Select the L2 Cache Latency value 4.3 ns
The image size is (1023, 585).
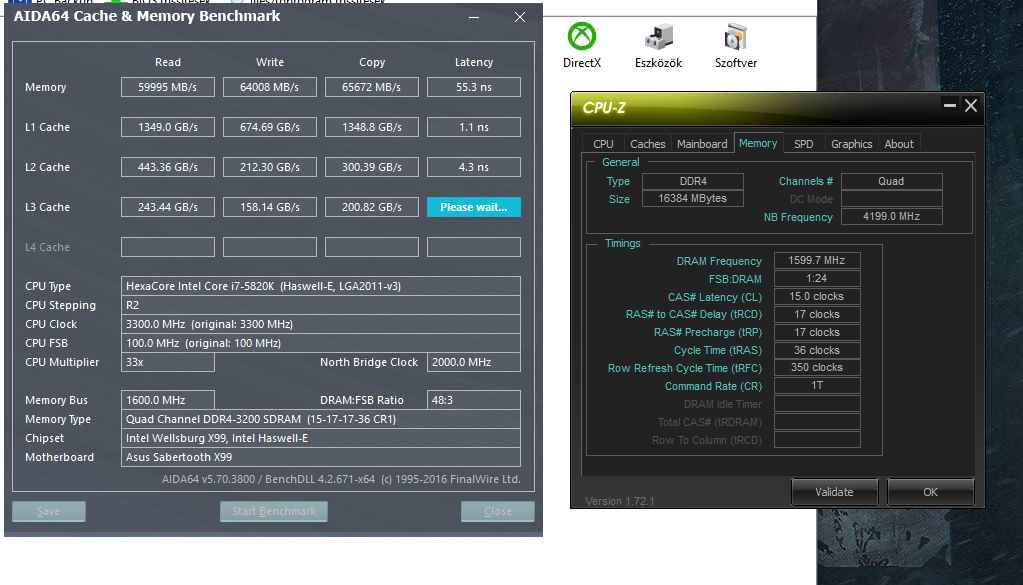pyautogui.click(x=474, y=167)
